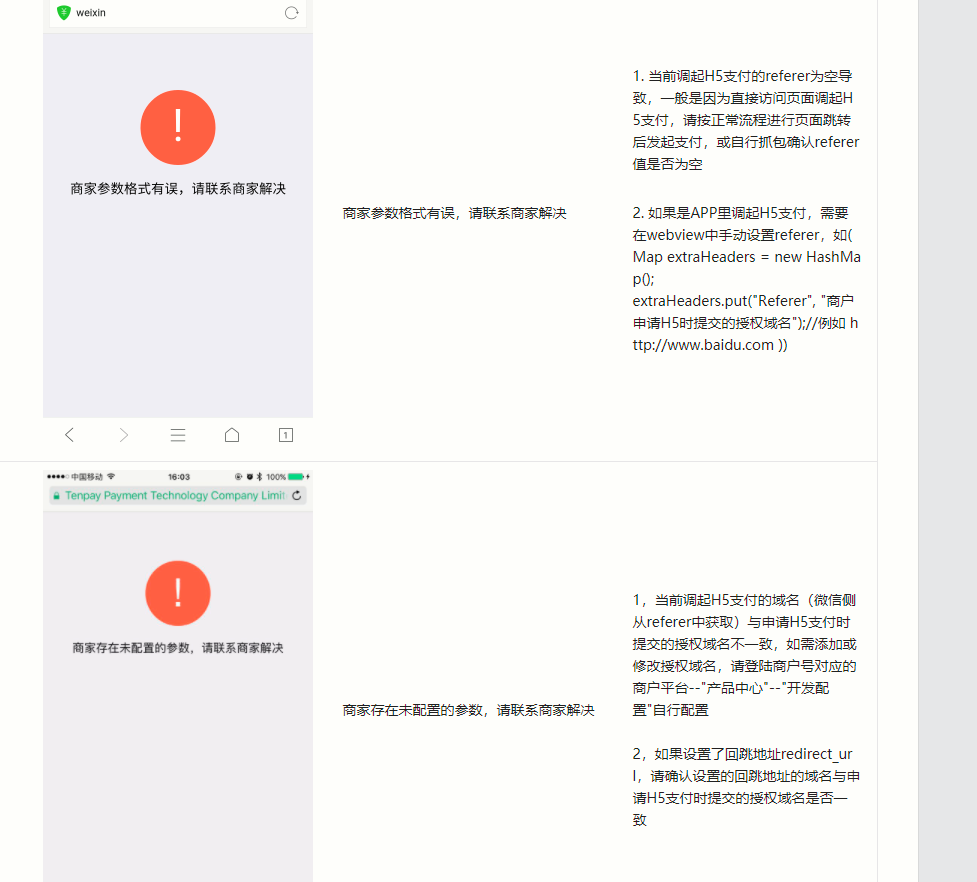Tap the browser forward arrow
The image size is (977, 882).
pyautogui.click(x=123, y=435)
